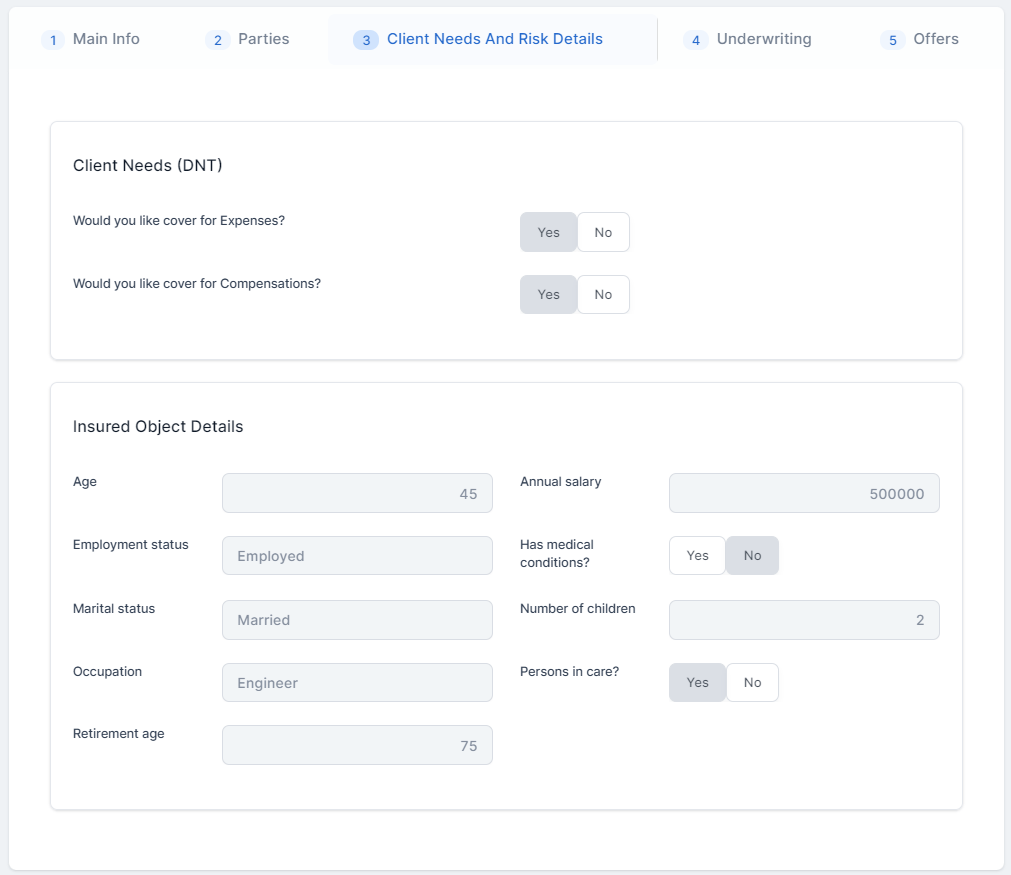Open the Offers tab
The width and height of the screenshot is (1011, 875).
tap(920, 39)
